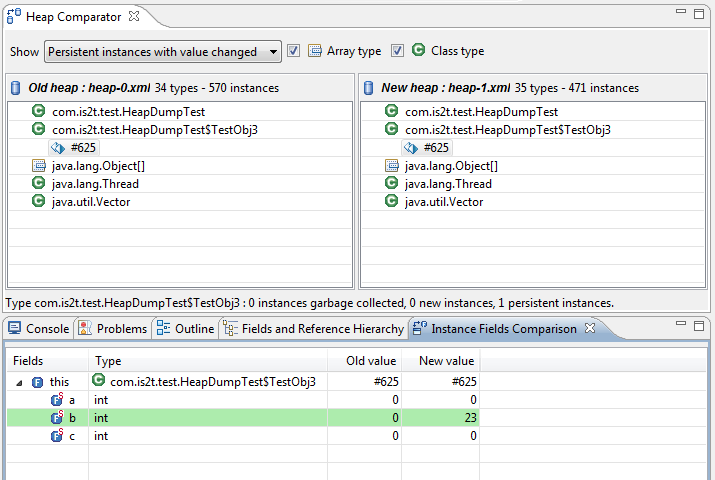Select java.lang.Thread in New heap

pyautogui.click(x=444, y=184)
